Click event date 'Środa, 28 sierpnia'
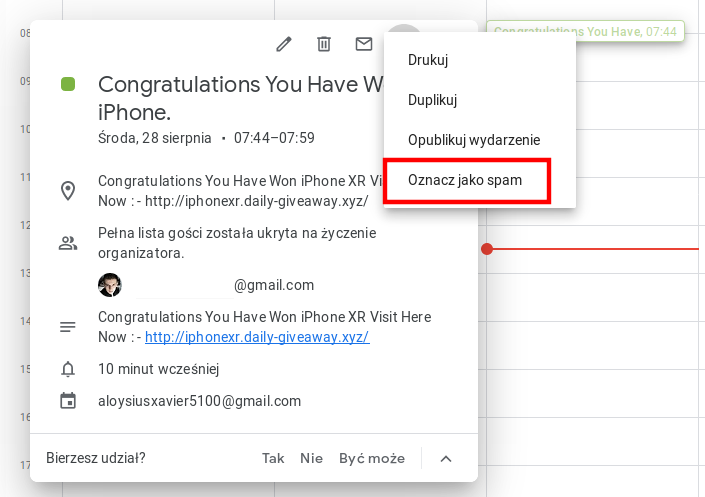 [155, 138]
